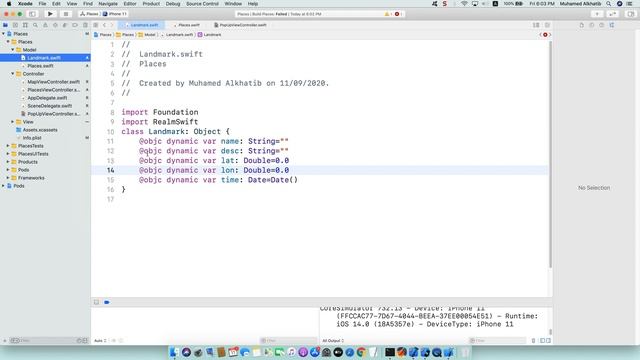Open the Symbol navigator icon
The width and height of the screenshot is (640, 360).
tap(25, 25)
